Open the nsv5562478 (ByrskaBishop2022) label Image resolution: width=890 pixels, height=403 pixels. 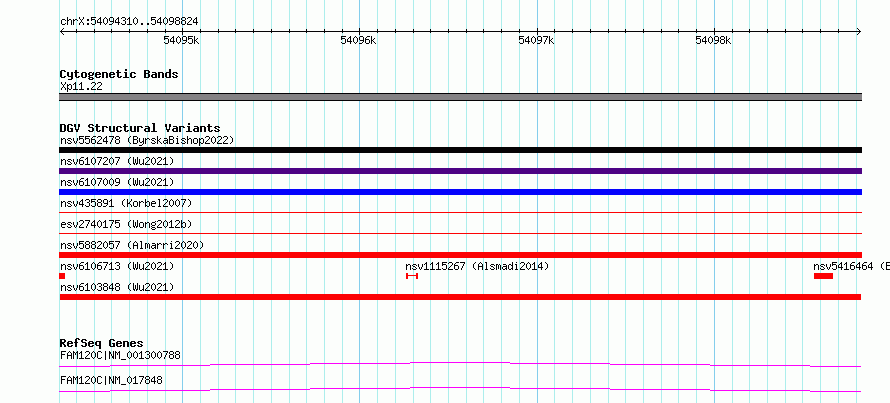coord(147,140)
